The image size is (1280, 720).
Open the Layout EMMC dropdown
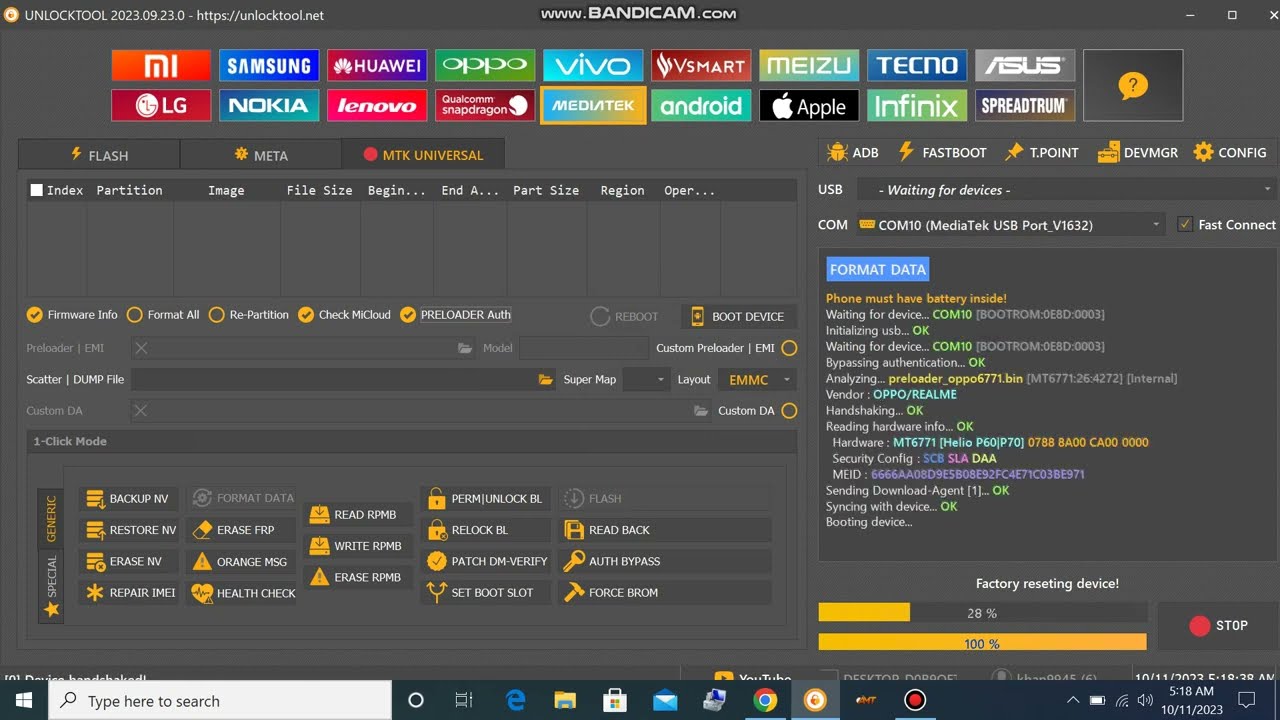(757, 380)
